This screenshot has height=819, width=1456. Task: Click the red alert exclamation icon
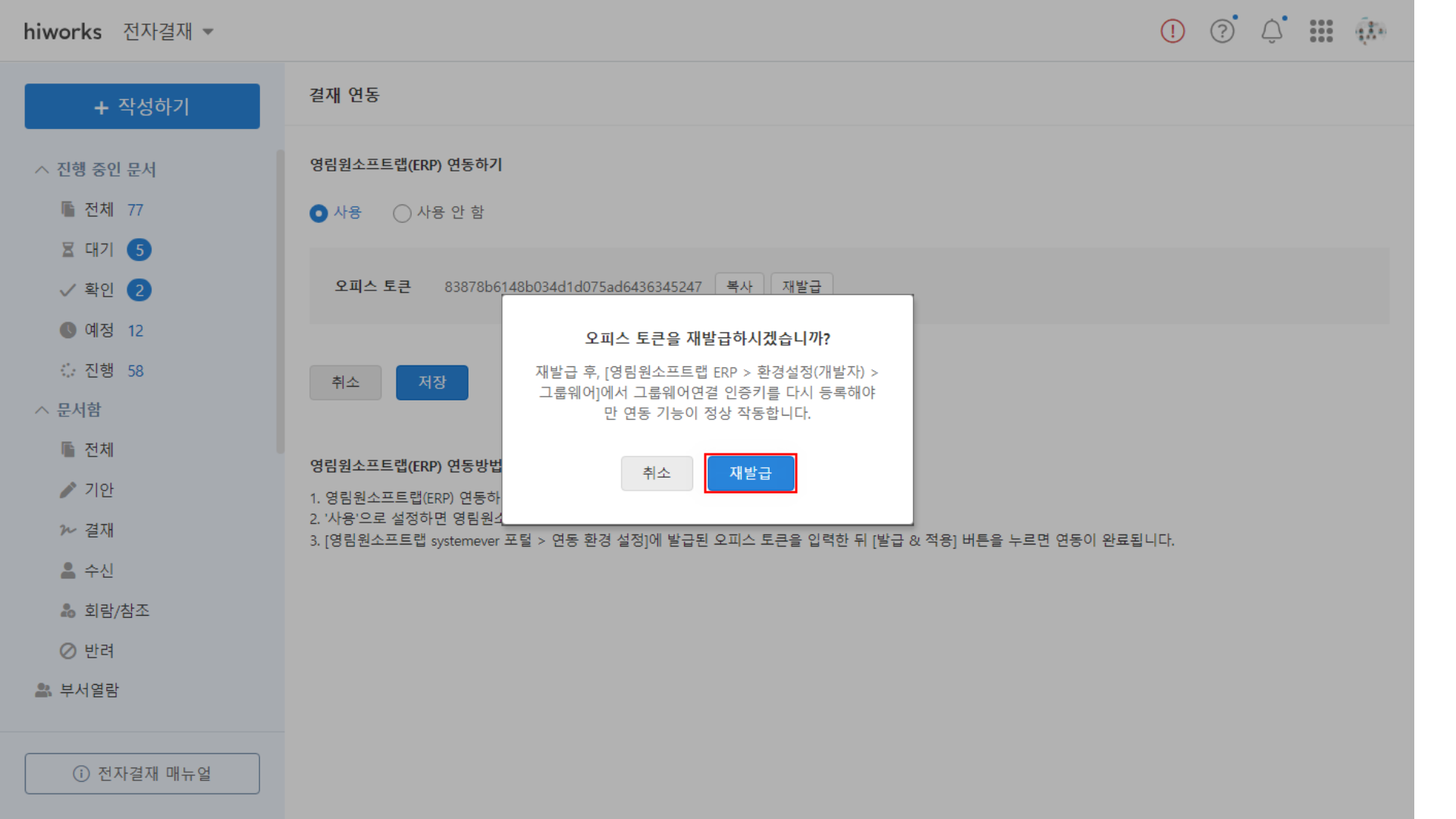coord(1172,31)
